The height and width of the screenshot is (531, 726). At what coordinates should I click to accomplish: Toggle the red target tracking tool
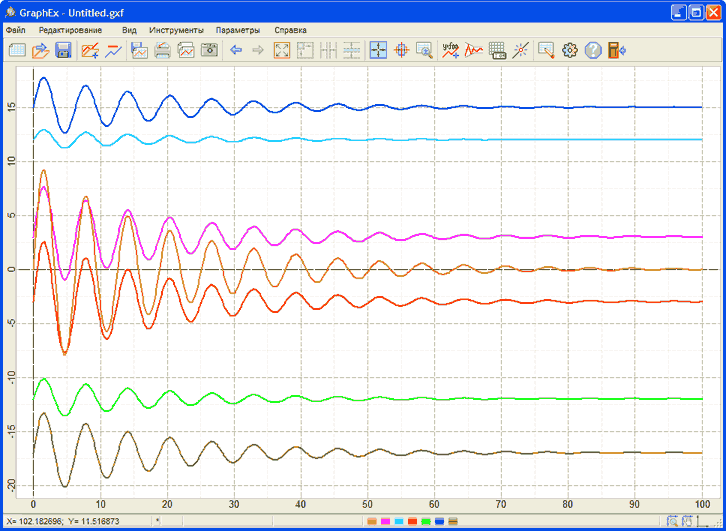click(x=401, y=50)
